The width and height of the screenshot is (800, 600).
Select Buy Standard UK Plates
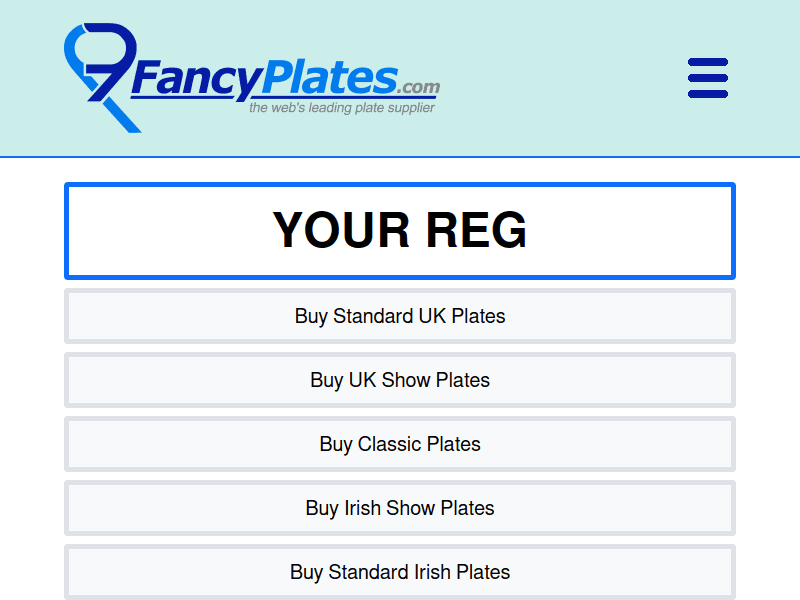pos(400,316)
